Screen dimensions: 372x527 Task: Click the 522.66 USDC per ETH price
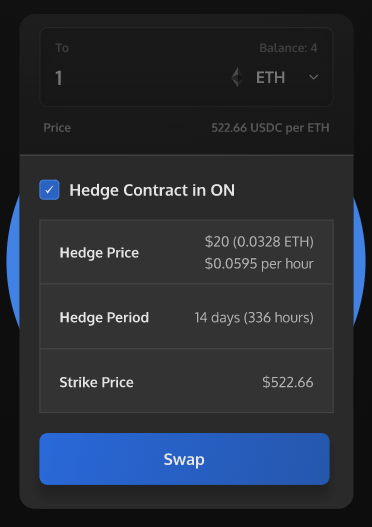[x=270, y=128]
